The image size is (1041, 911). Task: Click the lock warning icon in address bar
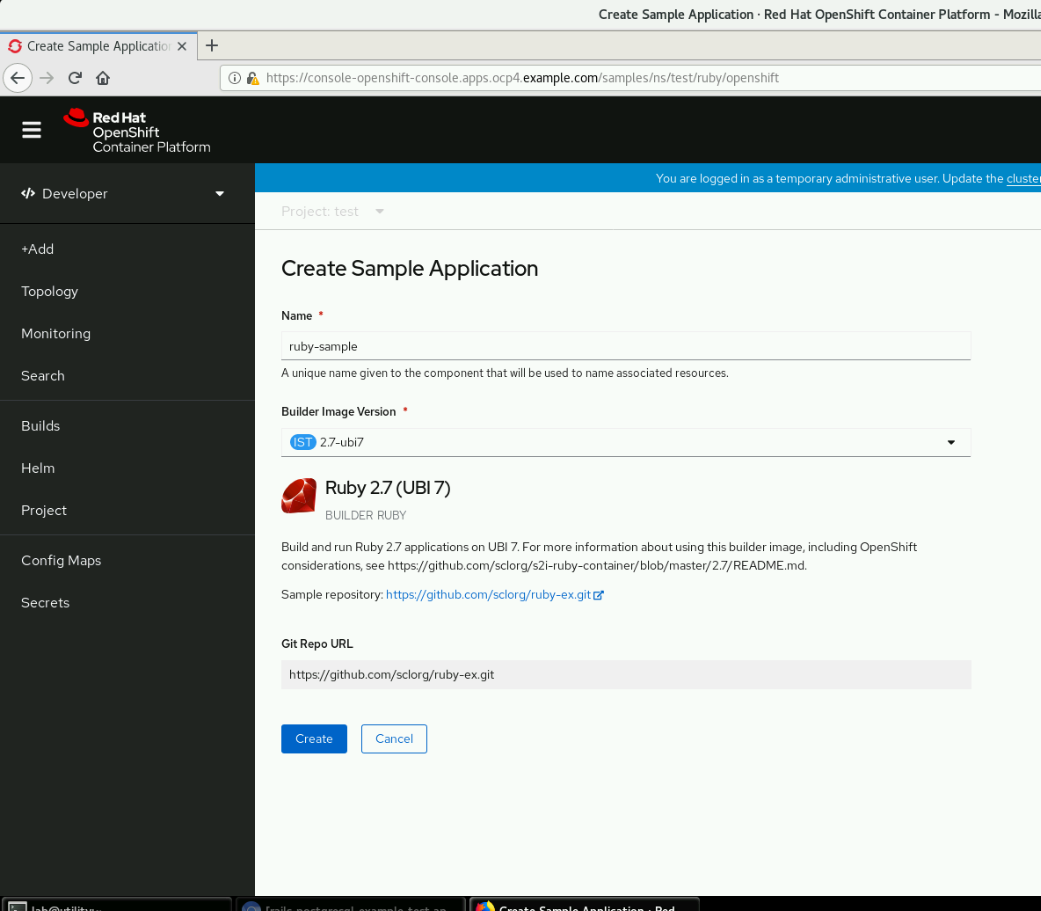pyautogui.click(x=252, y=78)
